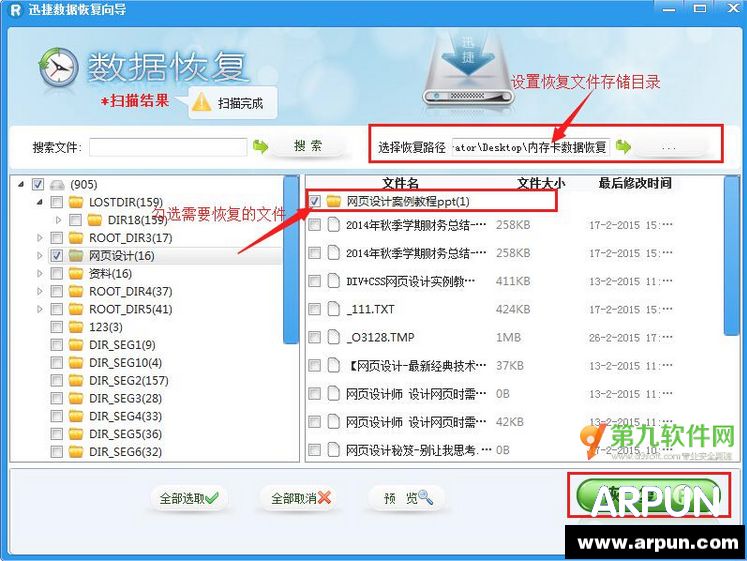Screen dimensions: 747x561
Task: Click file icon of DIV+CSS网页设计实例教 file
Action: tap(333, 281)
